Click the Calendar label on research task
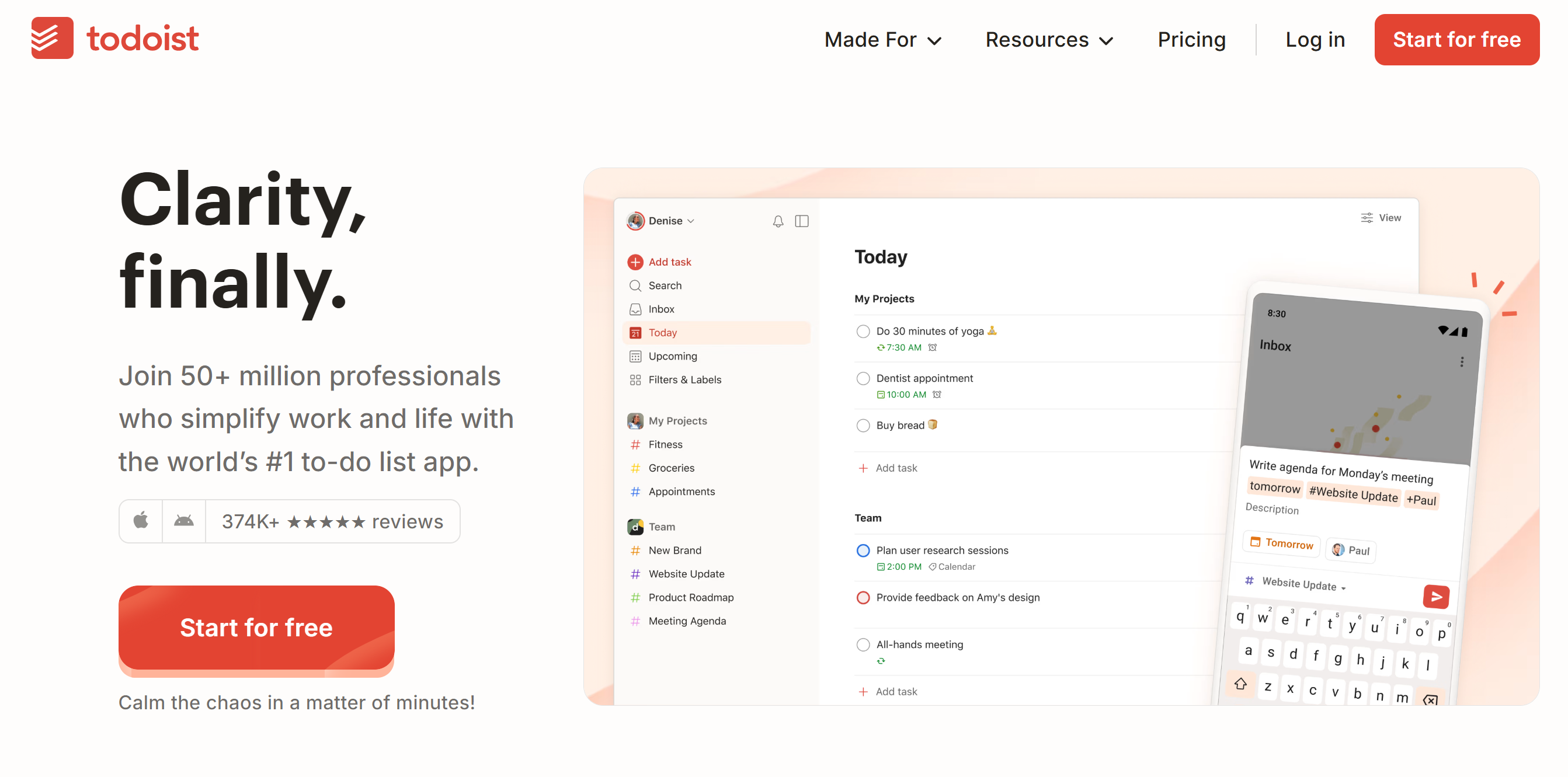This screenshot has width=1568, height=777. point(951,567)
